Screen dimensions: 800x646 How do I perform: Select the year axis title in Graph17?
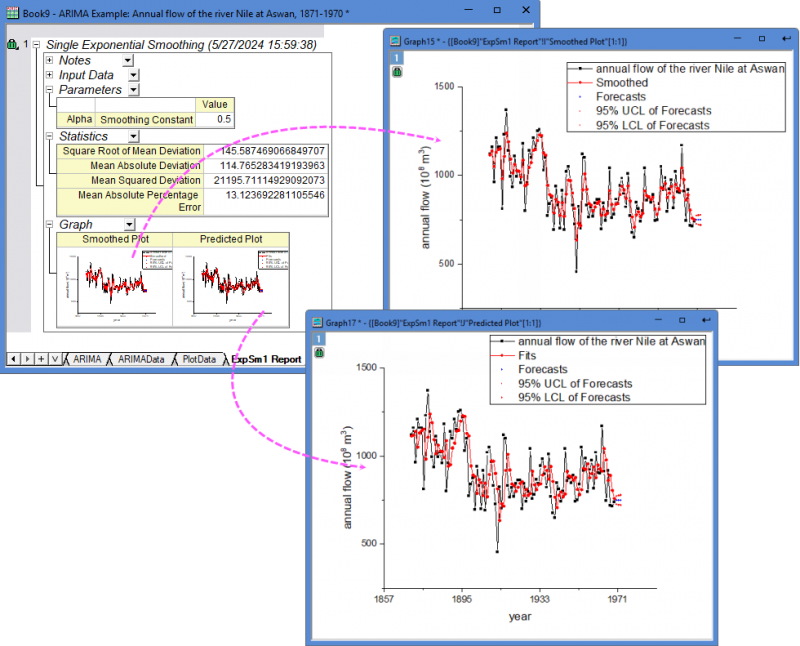pos(520,616)
